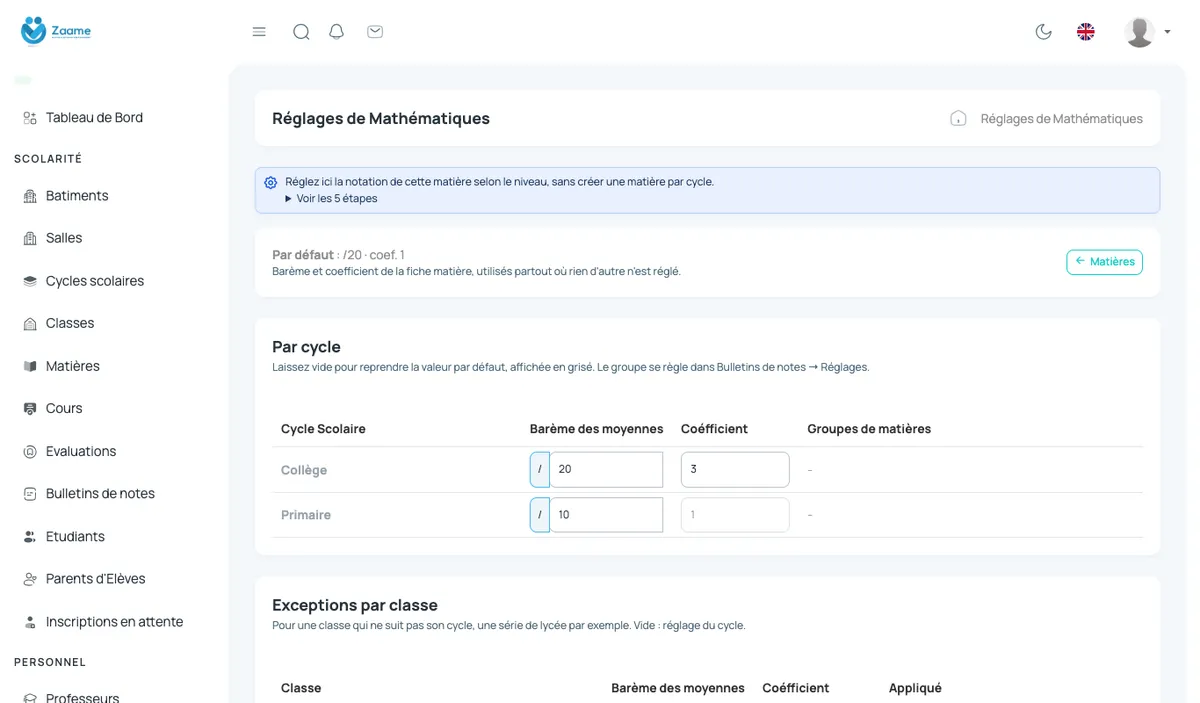Edit the Collège coefficient field

coord(735,470)
